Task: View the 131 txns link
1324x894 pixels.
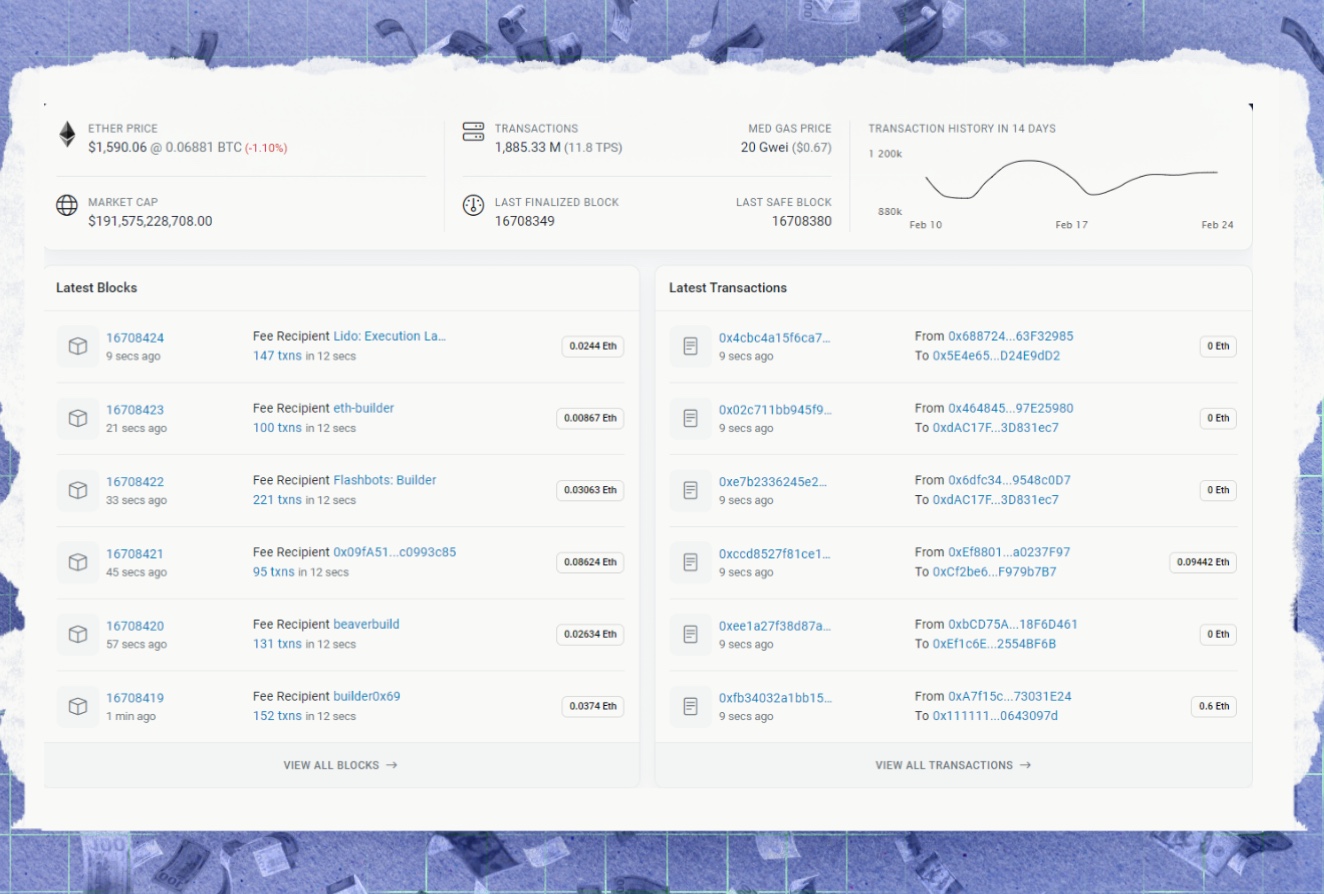Action: (277, 644)
